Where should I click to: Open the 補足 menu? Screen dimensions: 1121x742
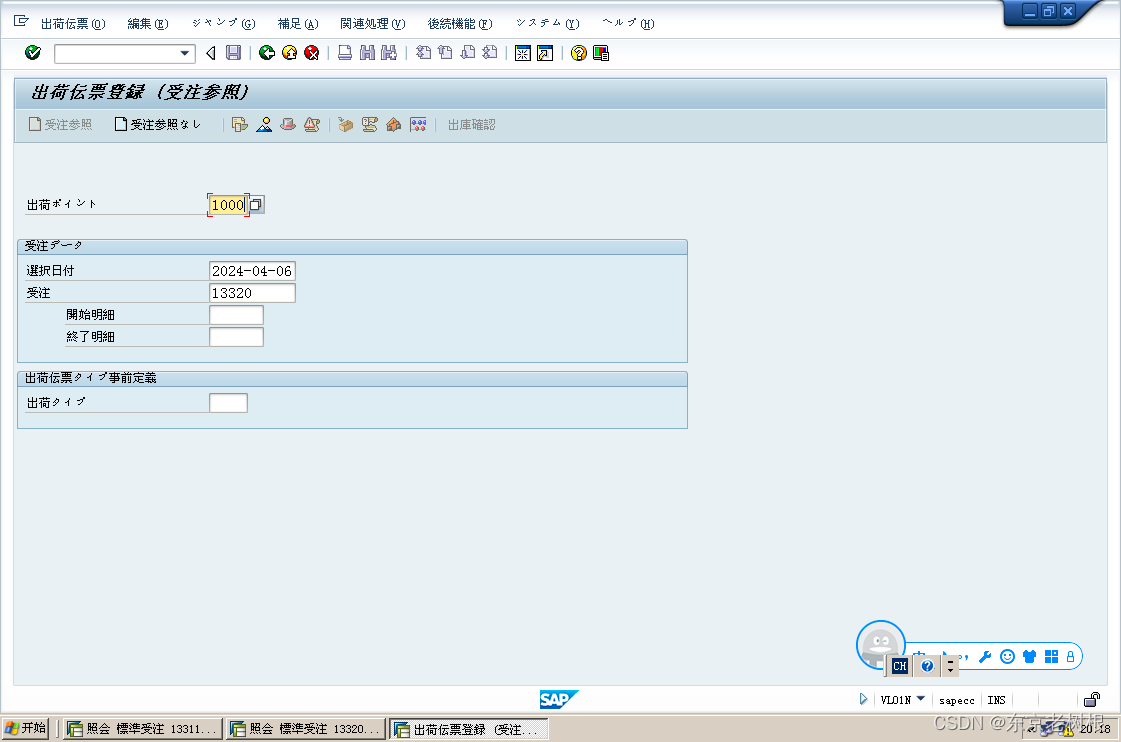[x=297, y=24]
